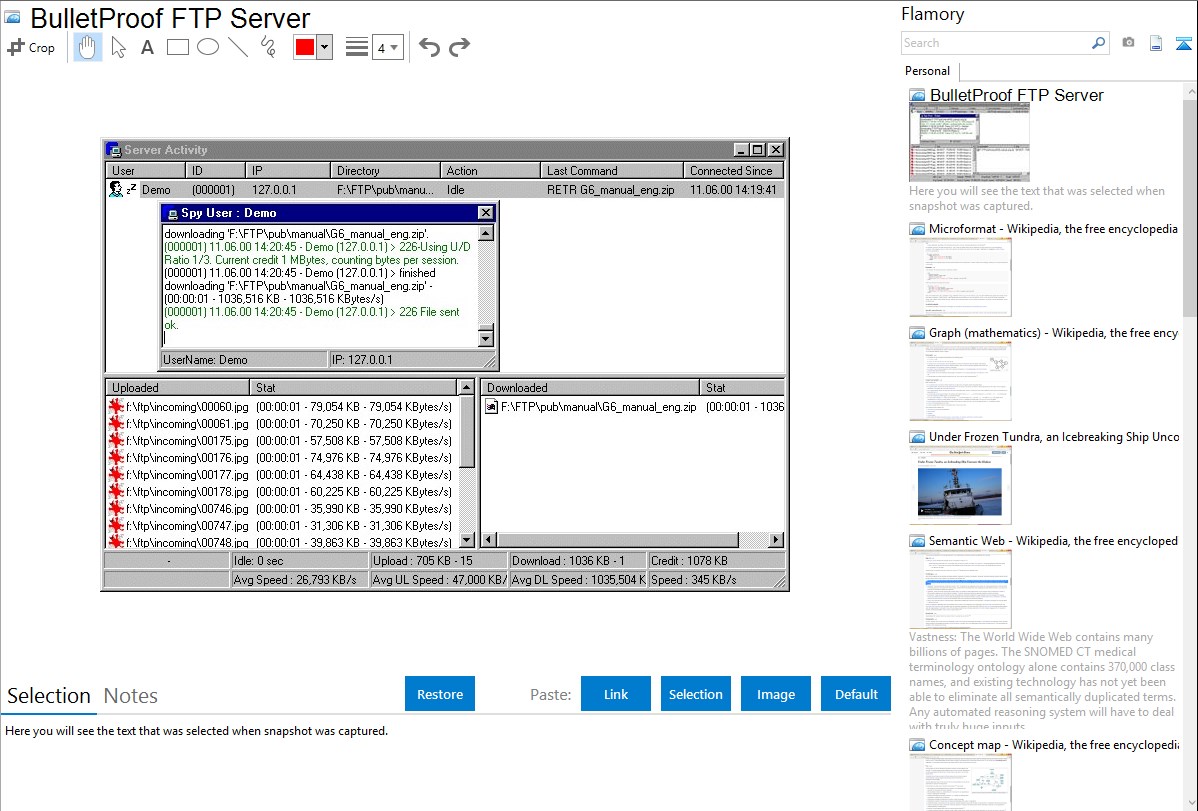Click the line thickness icon
The width and height of the screenshot is (1198, 811).
click(357, 47)
